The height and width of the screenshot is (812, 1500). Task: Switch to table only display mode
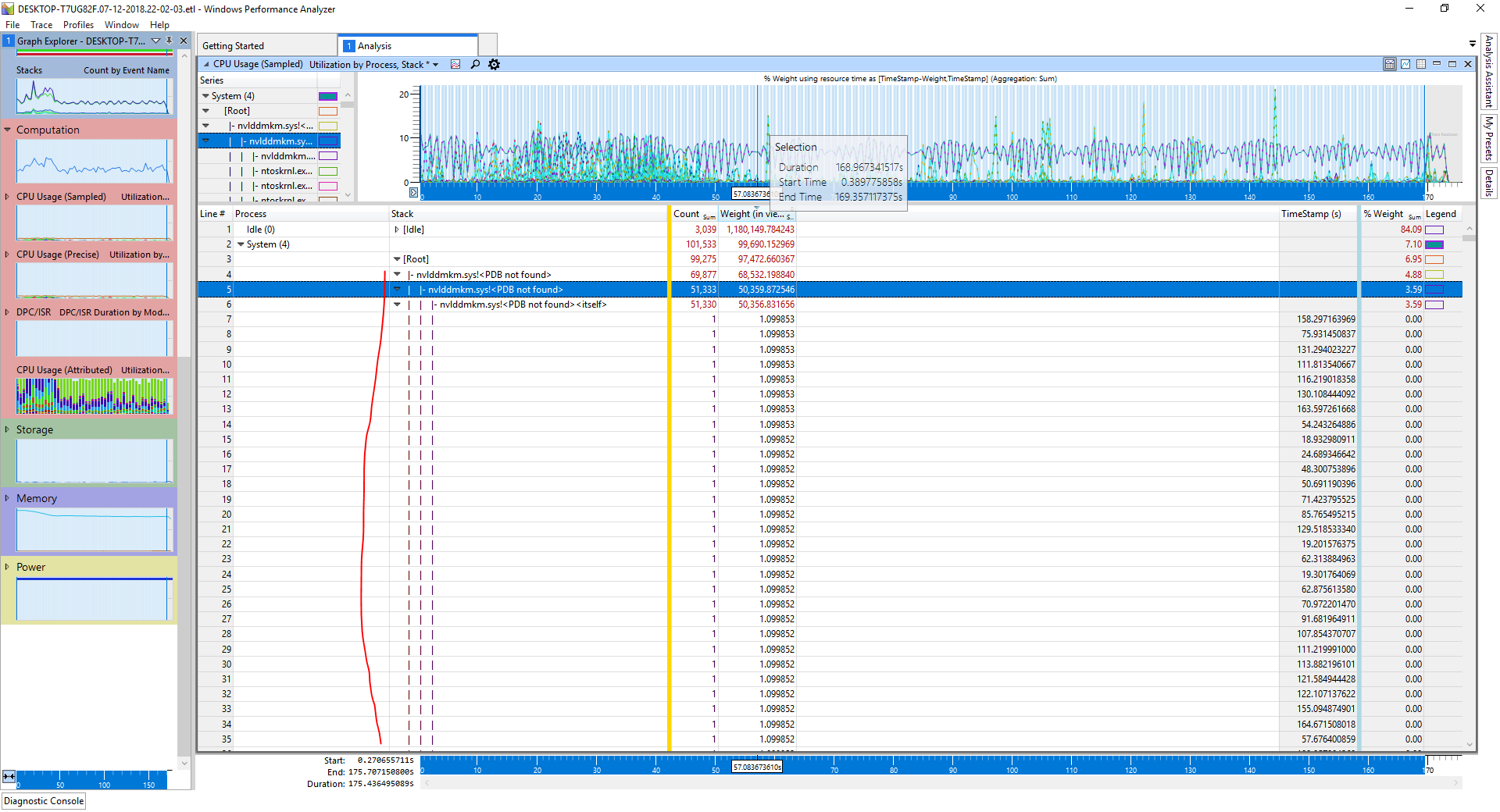click(1421, 64)
